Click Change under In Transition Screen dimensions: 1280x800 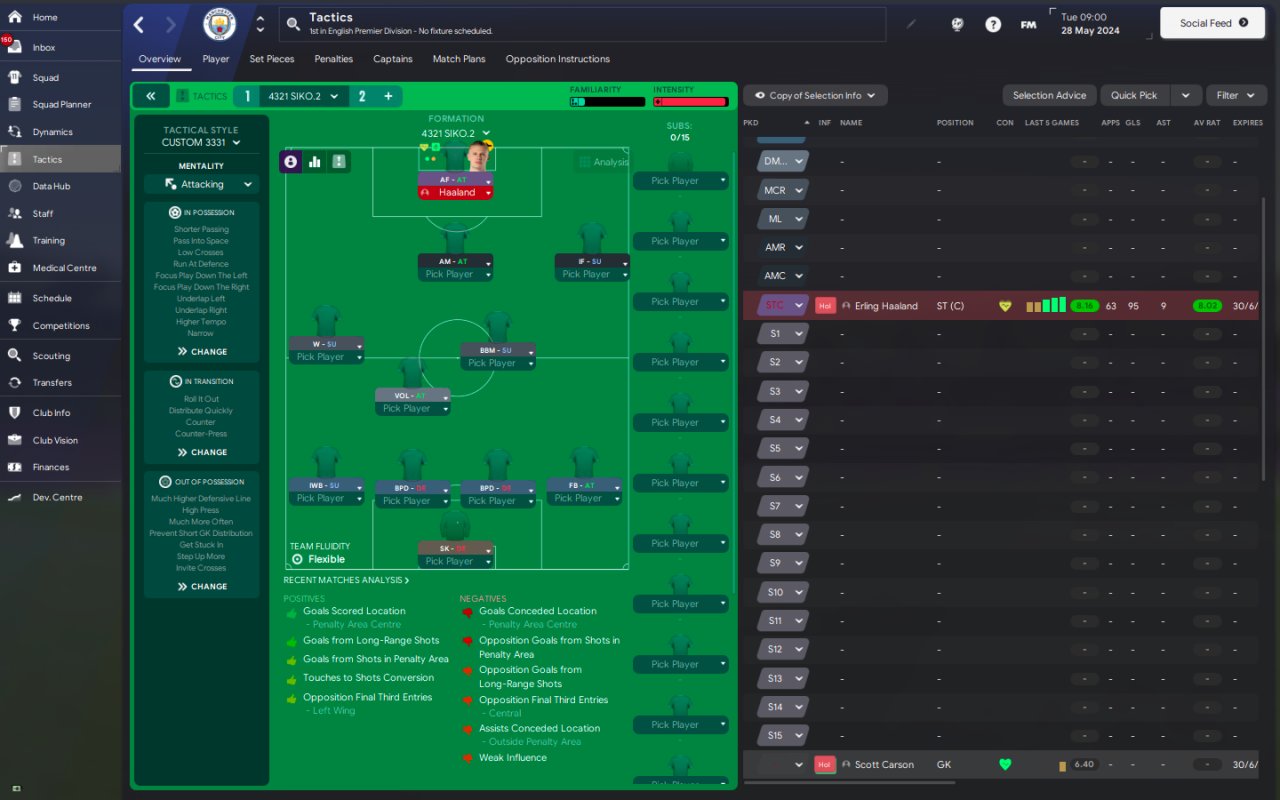pos(202,452)
